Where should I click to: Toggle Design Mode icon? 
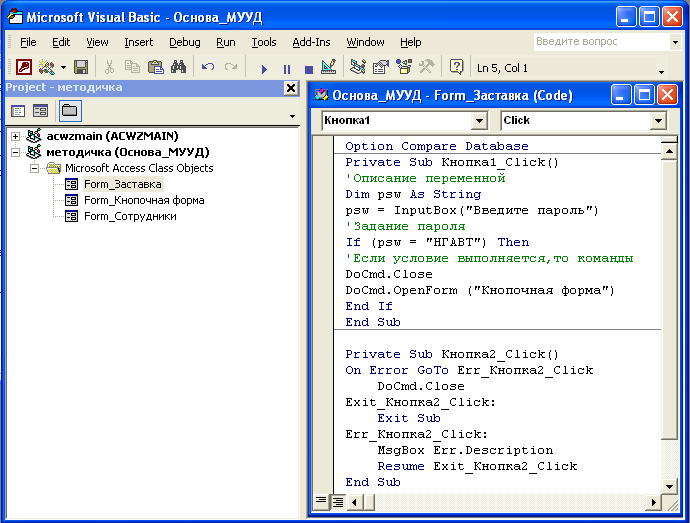click(329, 67)
